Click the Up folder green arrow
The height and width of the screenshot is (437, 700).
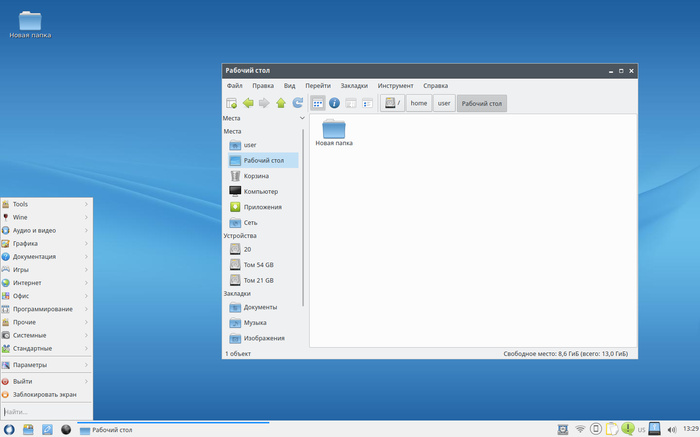pyautogui.click(x=281, y=103)
